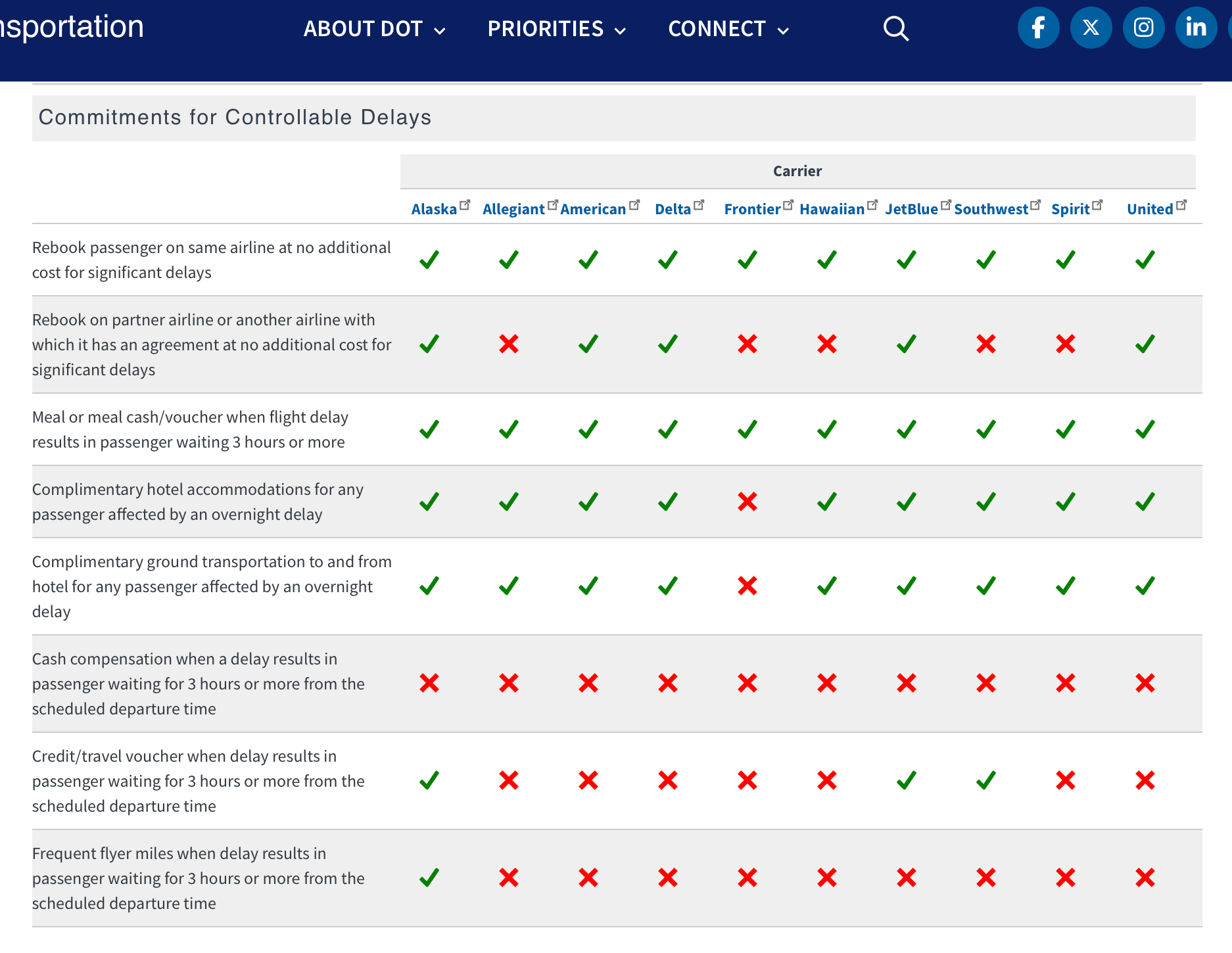Open the Instagram social icon
Viewport: 1232px width, 953px height.
pos(1143,28)
